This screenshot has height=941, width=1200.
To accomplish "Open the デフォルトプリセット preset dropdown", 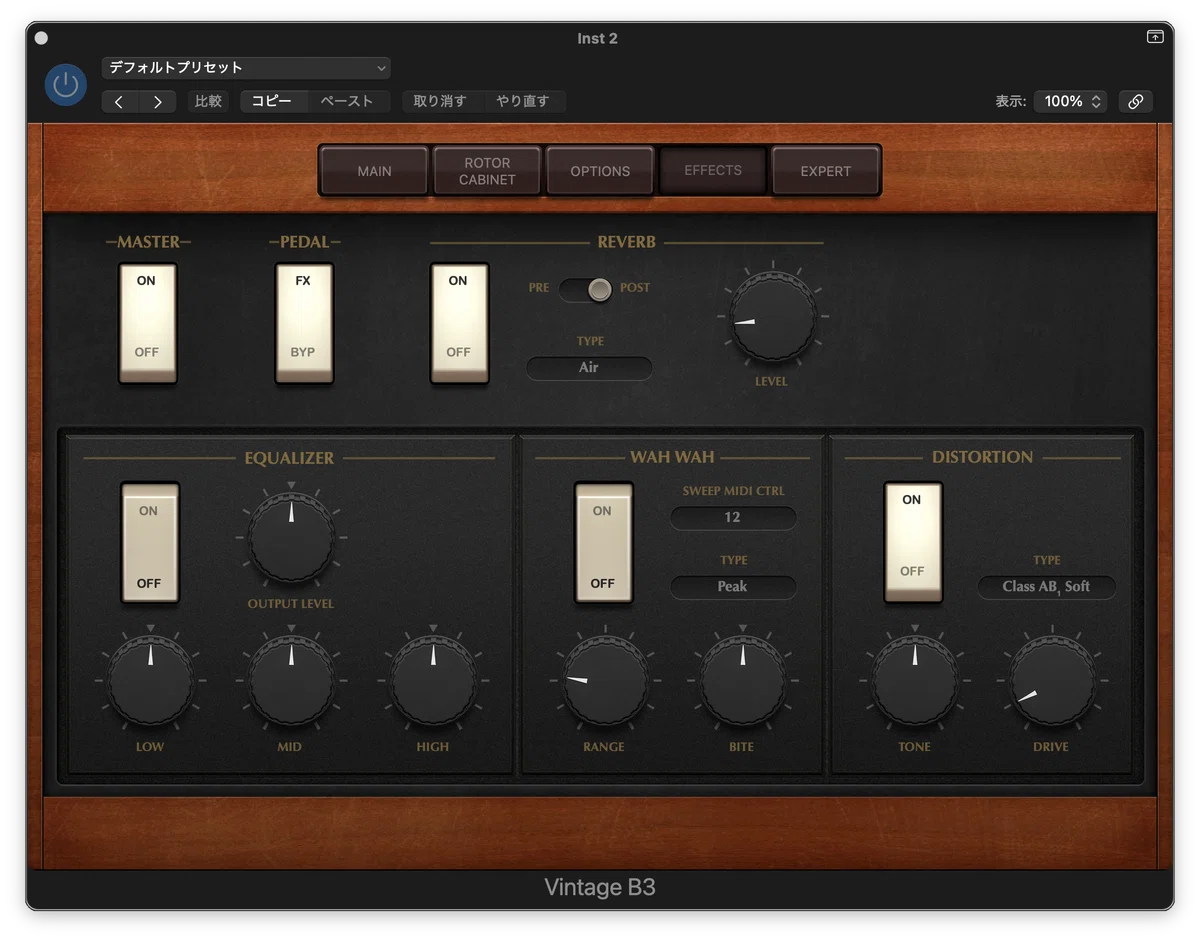I will pyautogui.click(x=246, y=68).
